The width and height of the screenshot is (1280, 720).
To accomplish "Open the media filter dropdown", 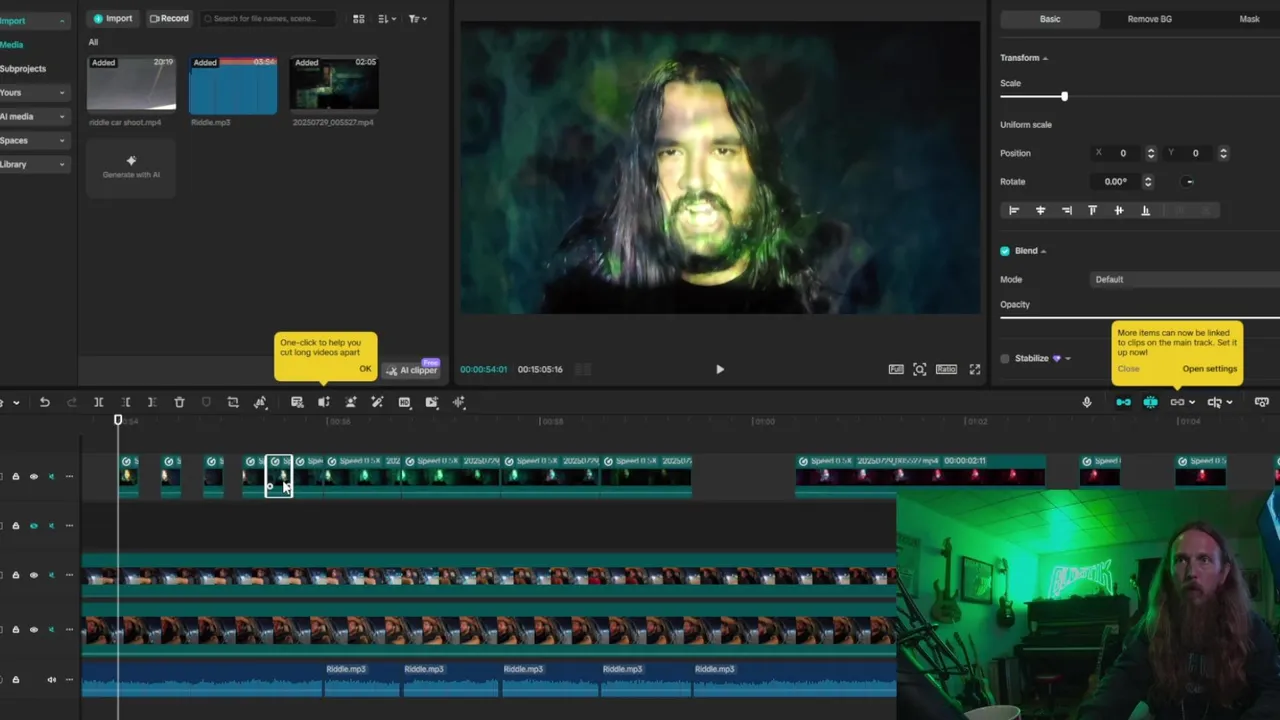I will coord(418,18).
